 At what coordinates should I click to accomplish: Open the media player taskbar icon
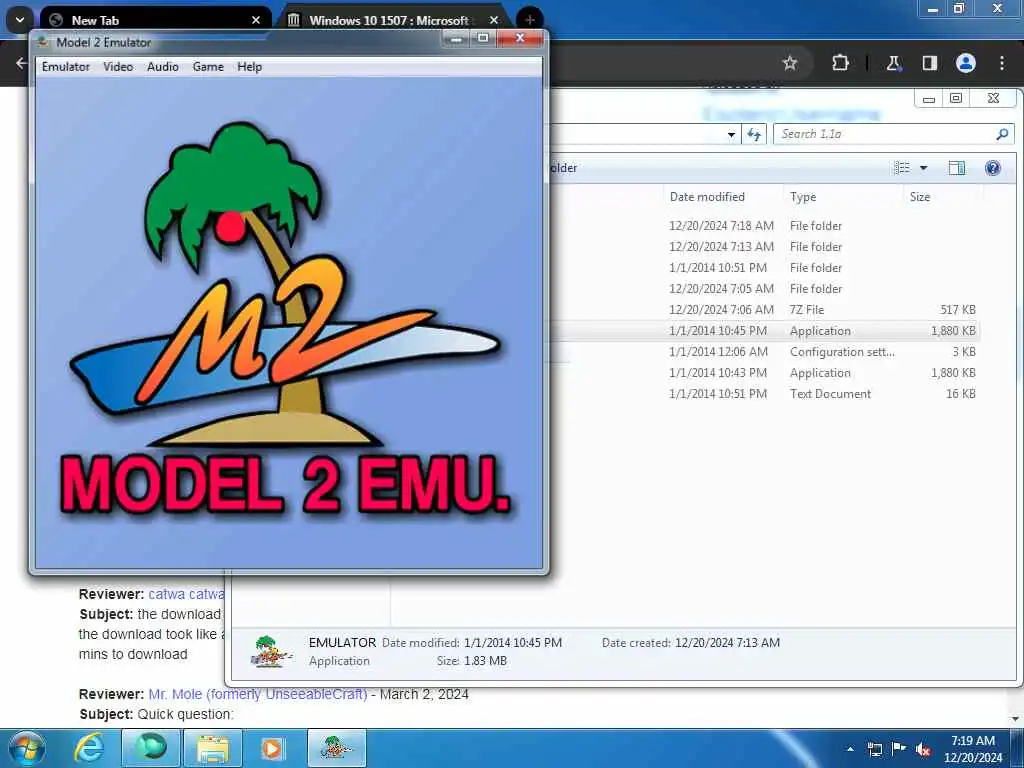pos(272,748)
